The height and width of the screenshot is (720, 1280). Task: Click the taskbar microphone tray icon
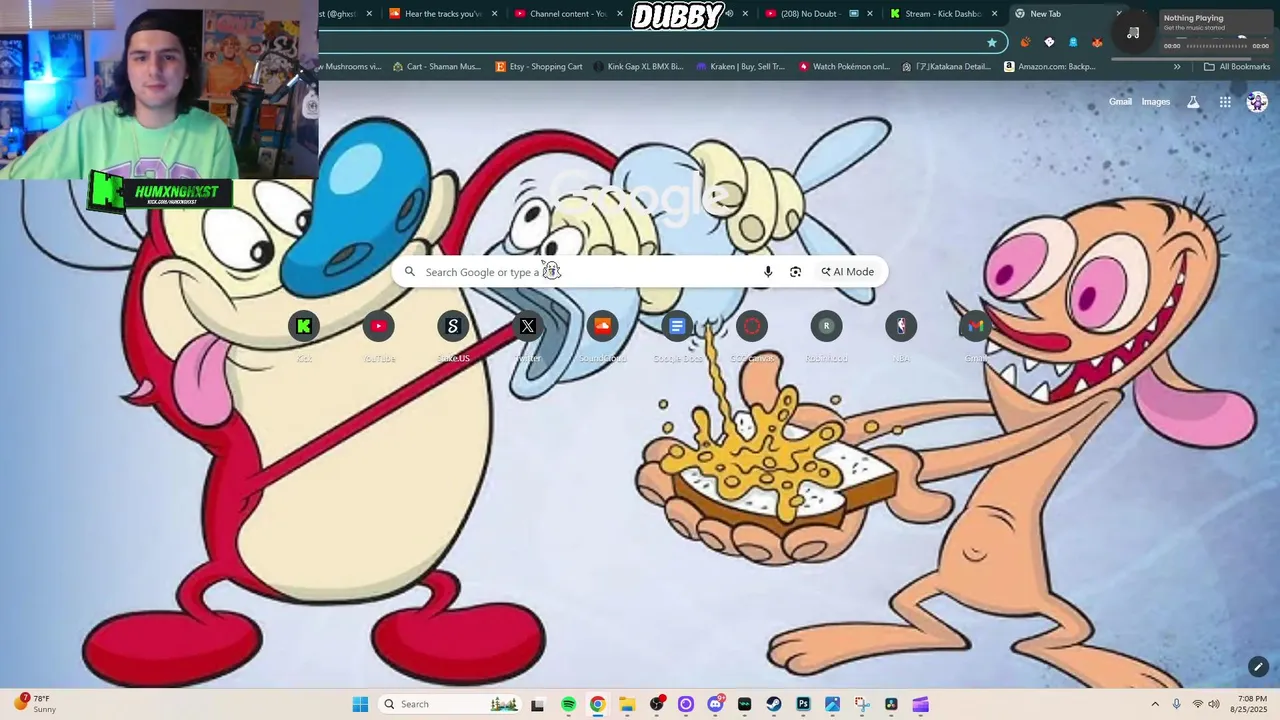tap(1176, 704)
